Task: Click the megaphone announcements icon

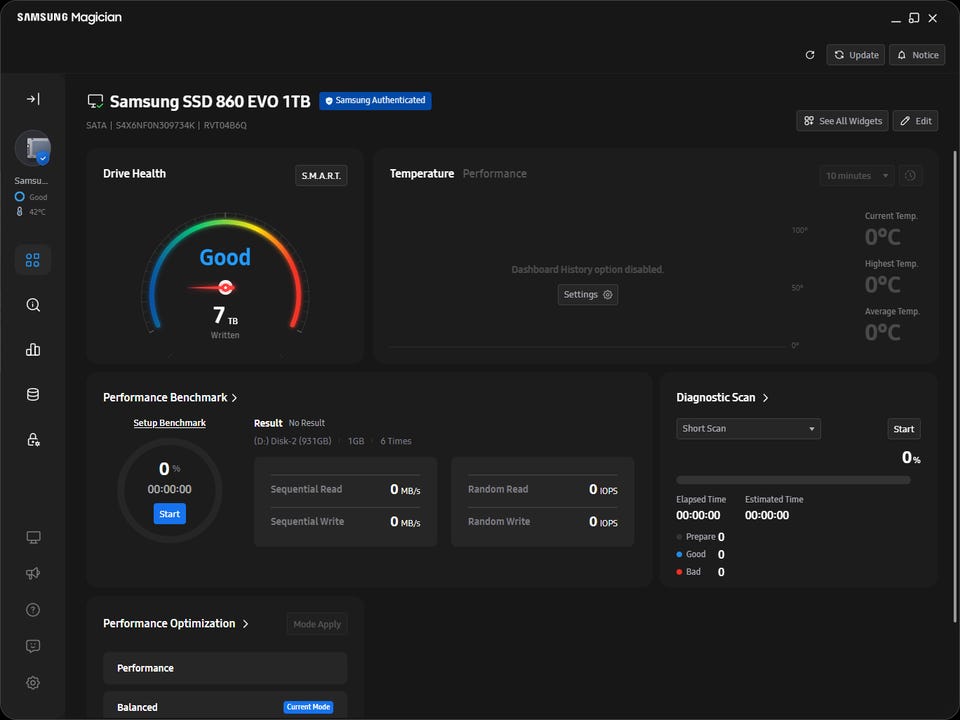Action: click(33, 573)
